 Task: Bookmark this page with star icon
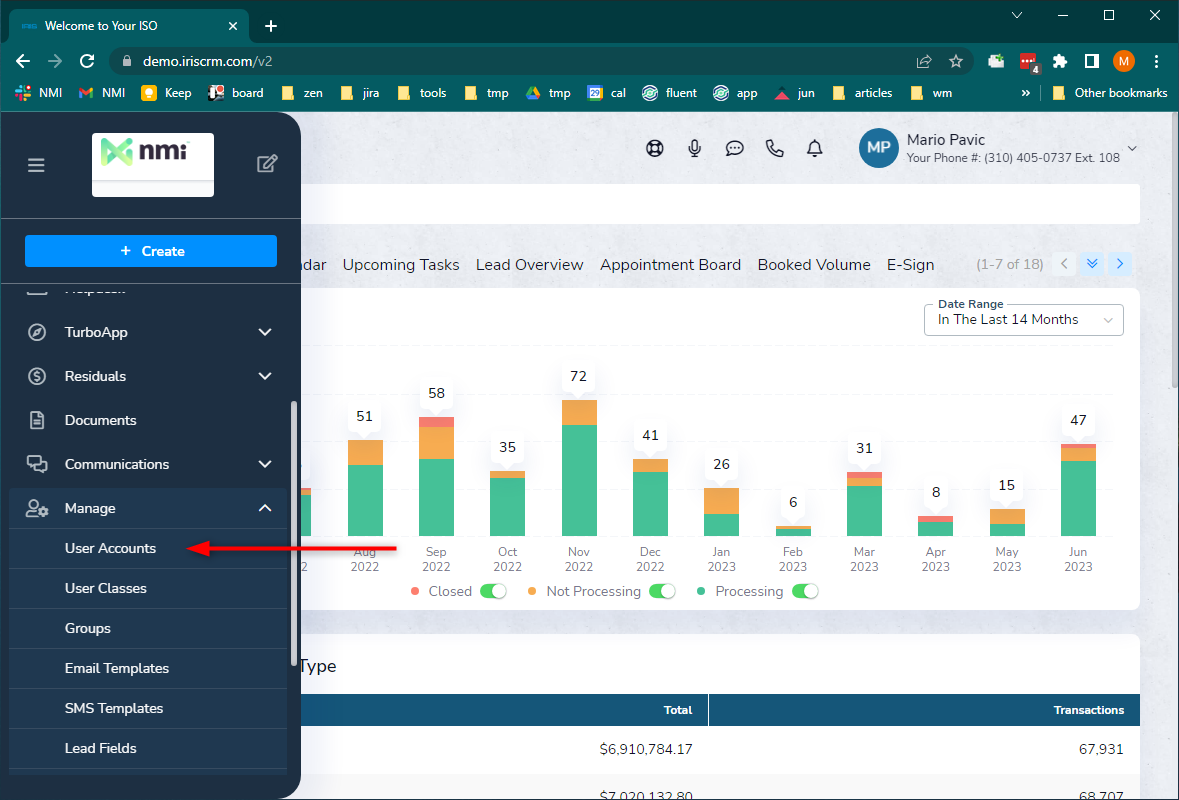coord(956,61)
